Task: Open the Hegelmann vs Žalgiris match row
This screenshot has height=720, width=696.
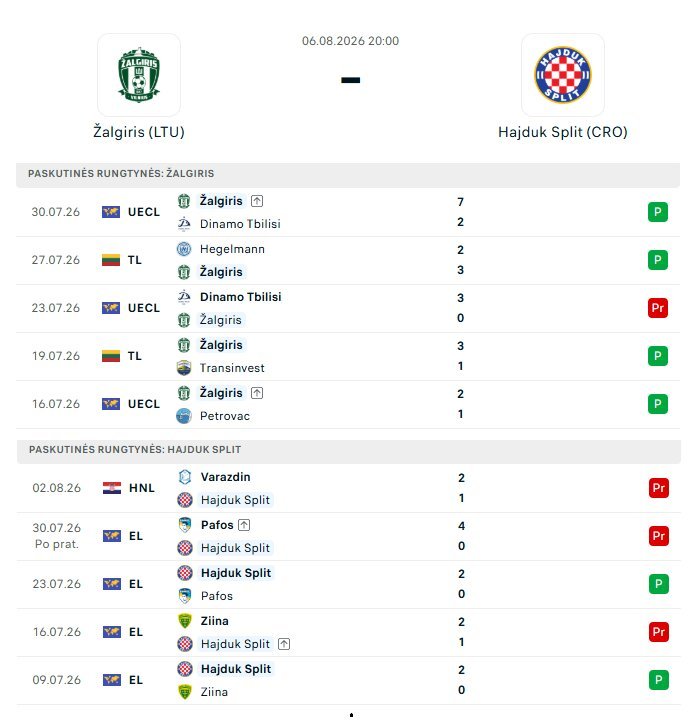Action: pos(348,260)
